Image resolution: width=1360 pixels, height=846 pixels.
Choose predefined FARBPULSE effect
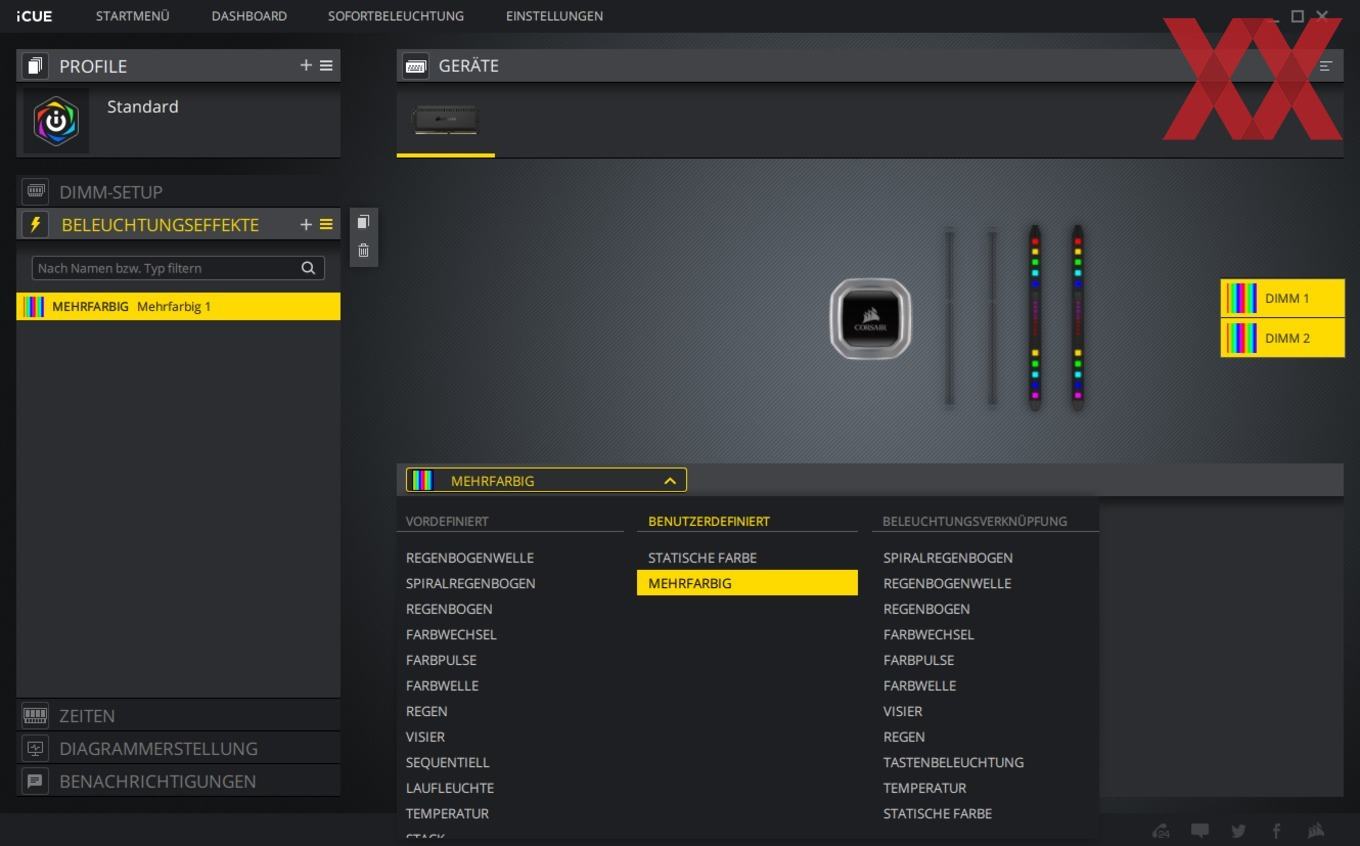(x=441, y=660)
